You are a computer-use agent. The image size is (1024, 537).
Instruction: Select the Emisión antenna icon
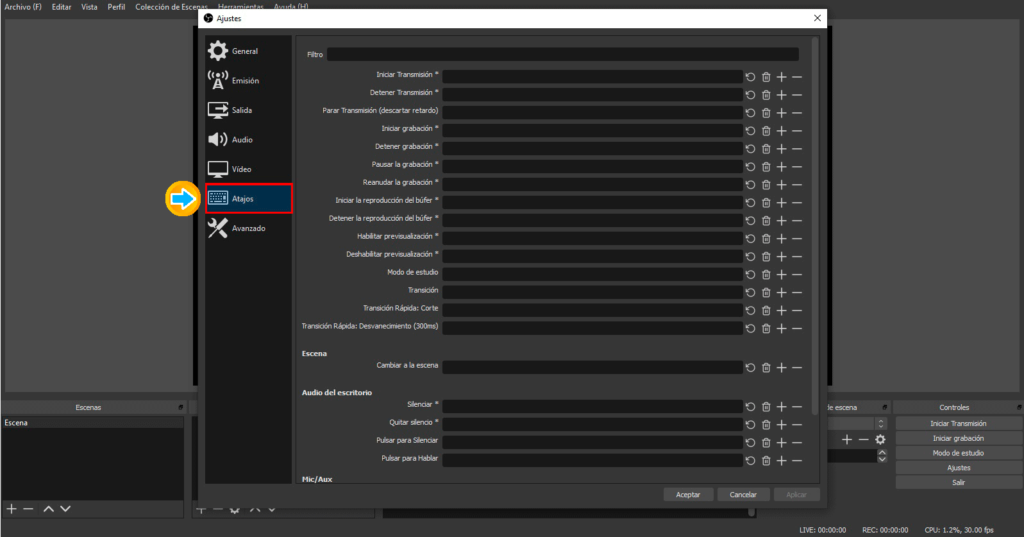coord(217,80)
